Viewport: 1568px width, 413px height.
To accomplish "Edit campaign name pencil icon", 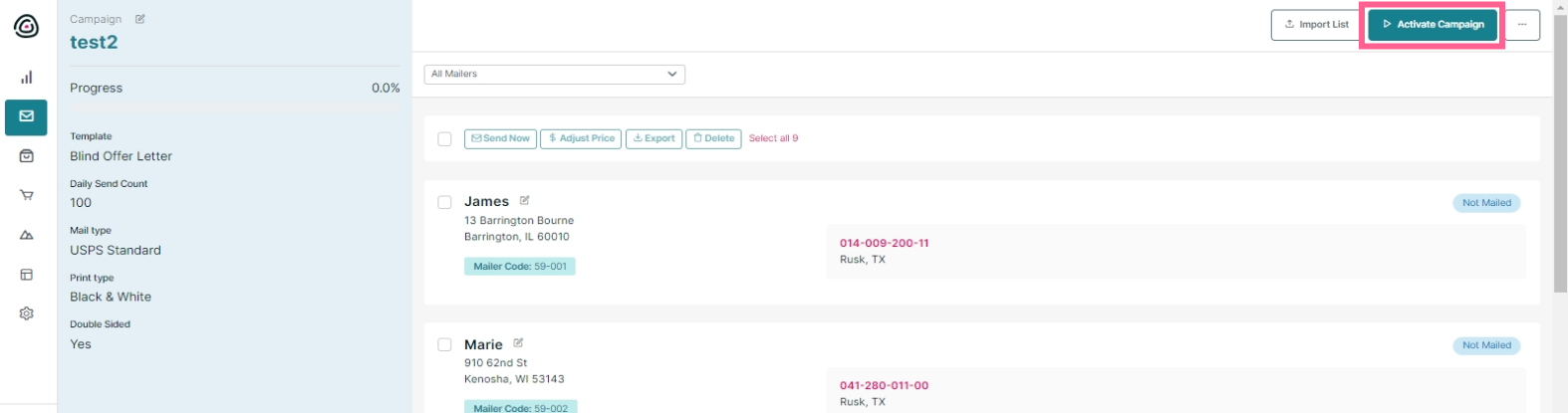I will 140,19.
